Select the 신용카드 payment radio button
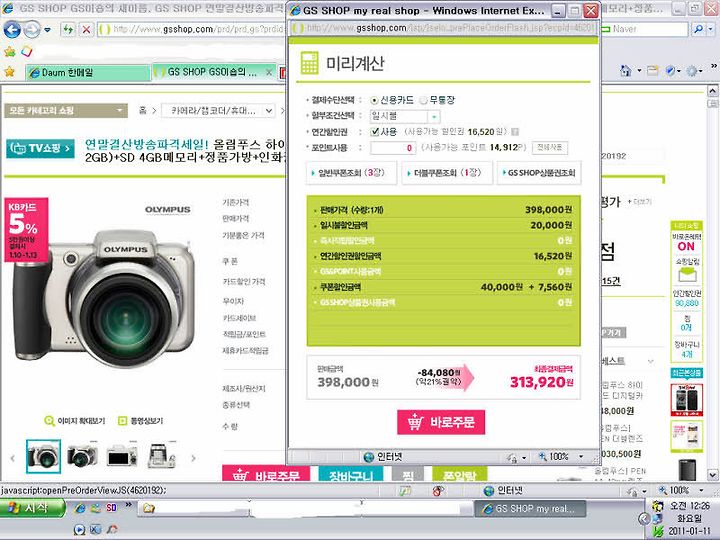The image size is (720, 540). point(375,100)
